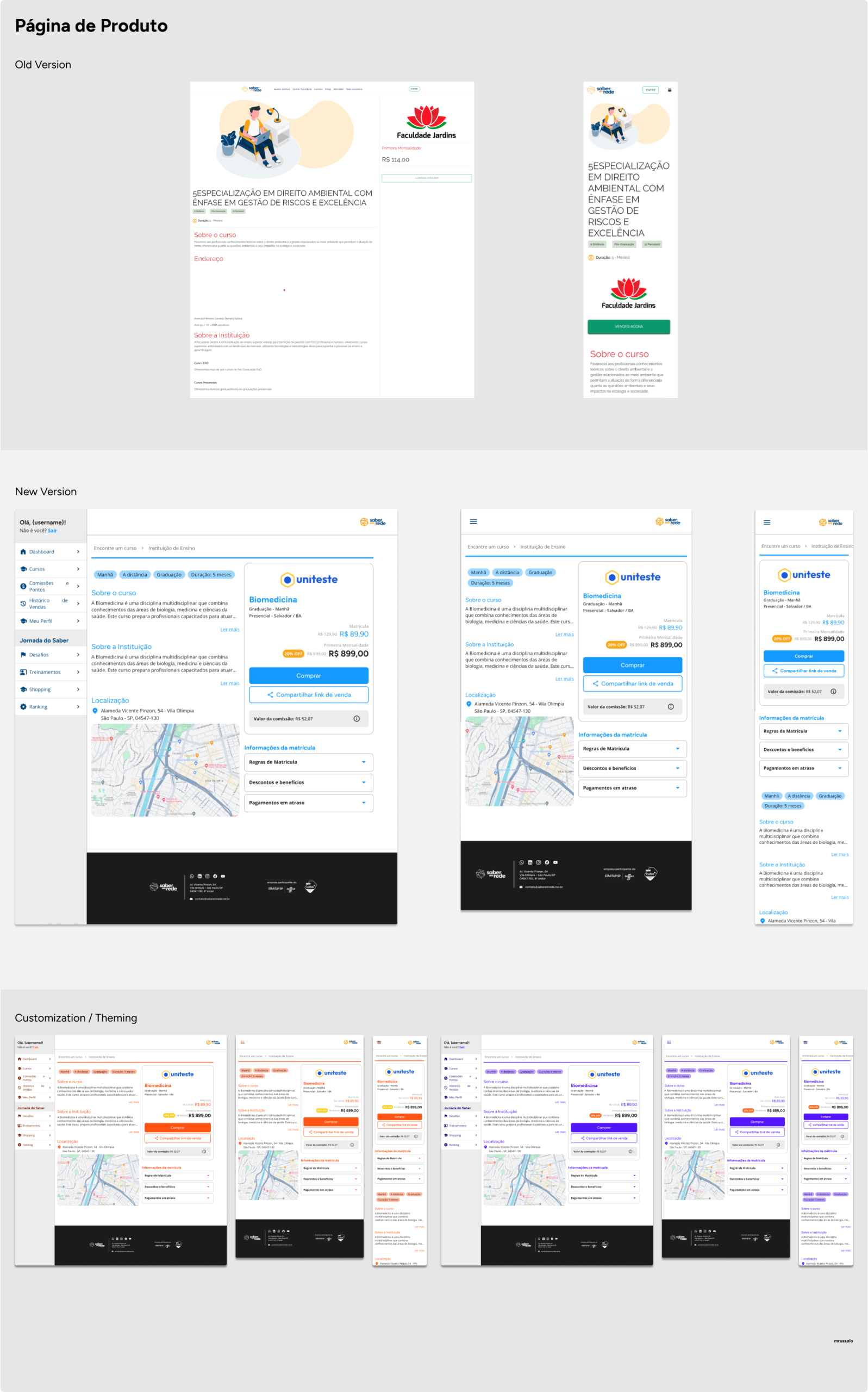Click Sair link in New Version desktop sidebar
Image resolution: width=868 pixels, height=1392 pixels.
[52, 531]
